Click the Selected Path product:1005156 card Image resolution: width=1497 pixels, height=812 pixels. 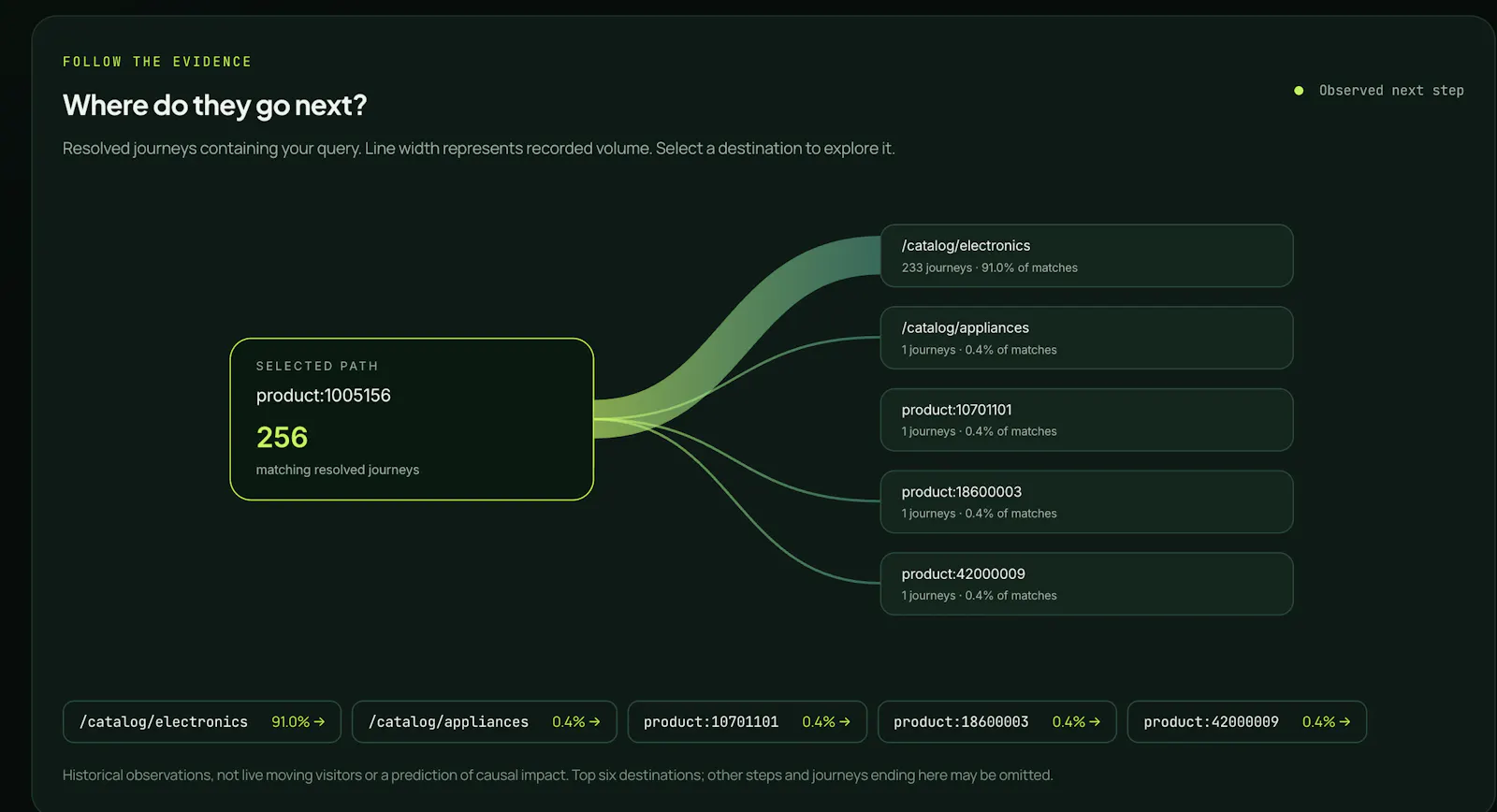click(x=412, y=419)
